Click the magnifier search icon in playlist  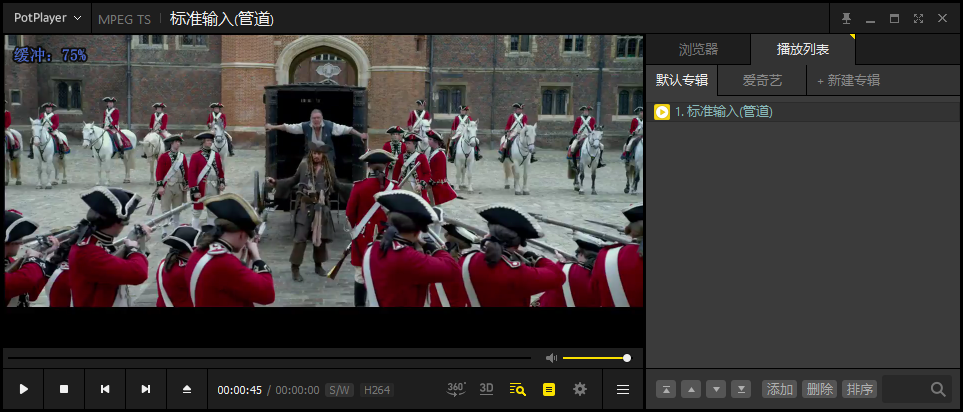tap(938, 389)
